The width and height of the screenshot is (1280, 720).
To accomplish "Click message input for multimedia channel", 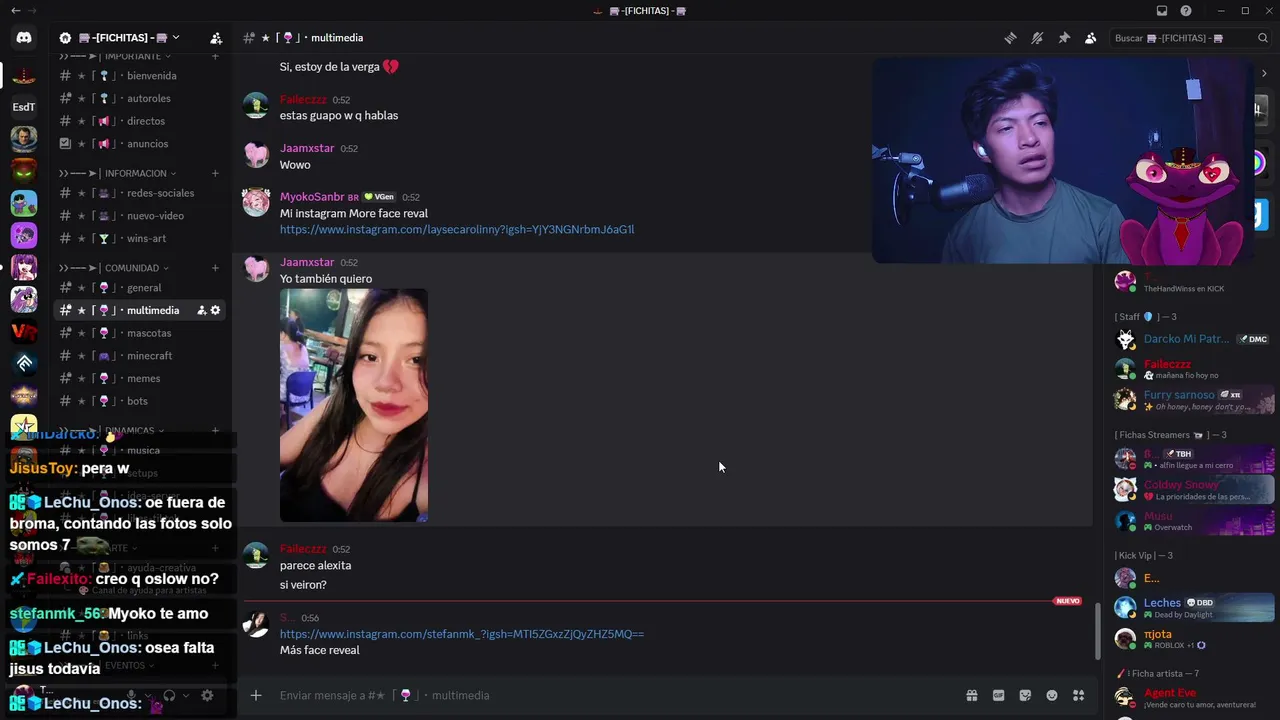I will [615, 695].
